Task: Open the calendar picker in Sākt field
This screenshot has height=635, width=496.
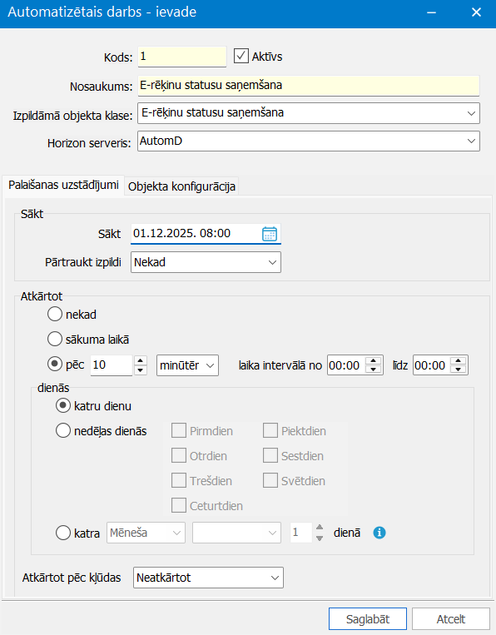Action: click(x=269, y=234)
